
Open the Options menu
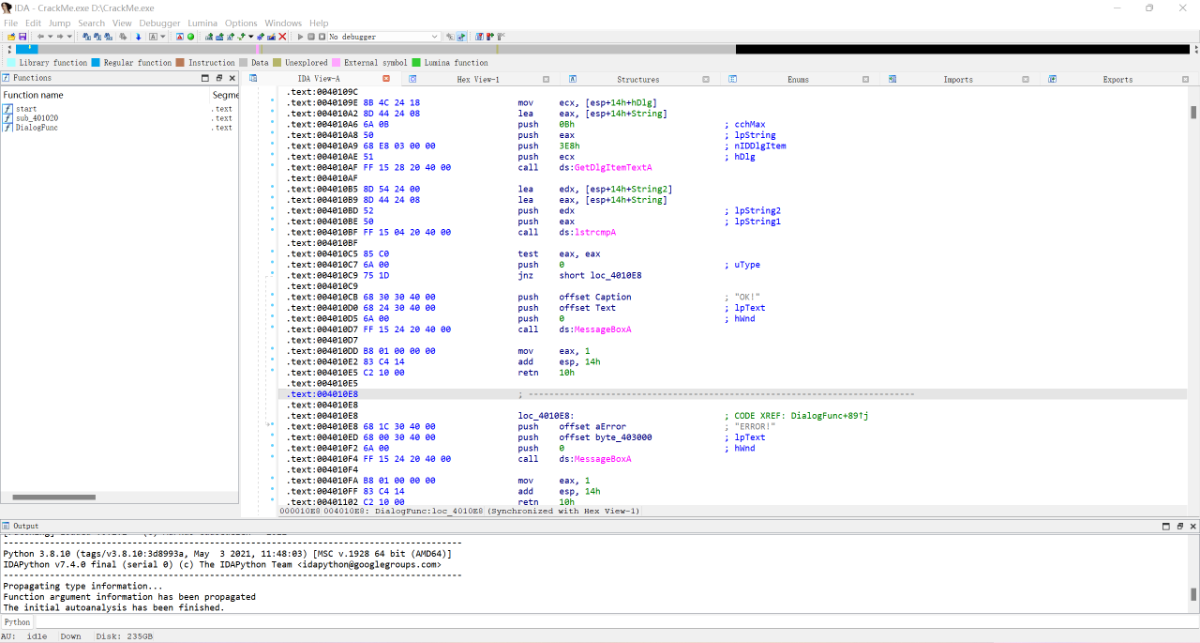(x=241, y=23)
